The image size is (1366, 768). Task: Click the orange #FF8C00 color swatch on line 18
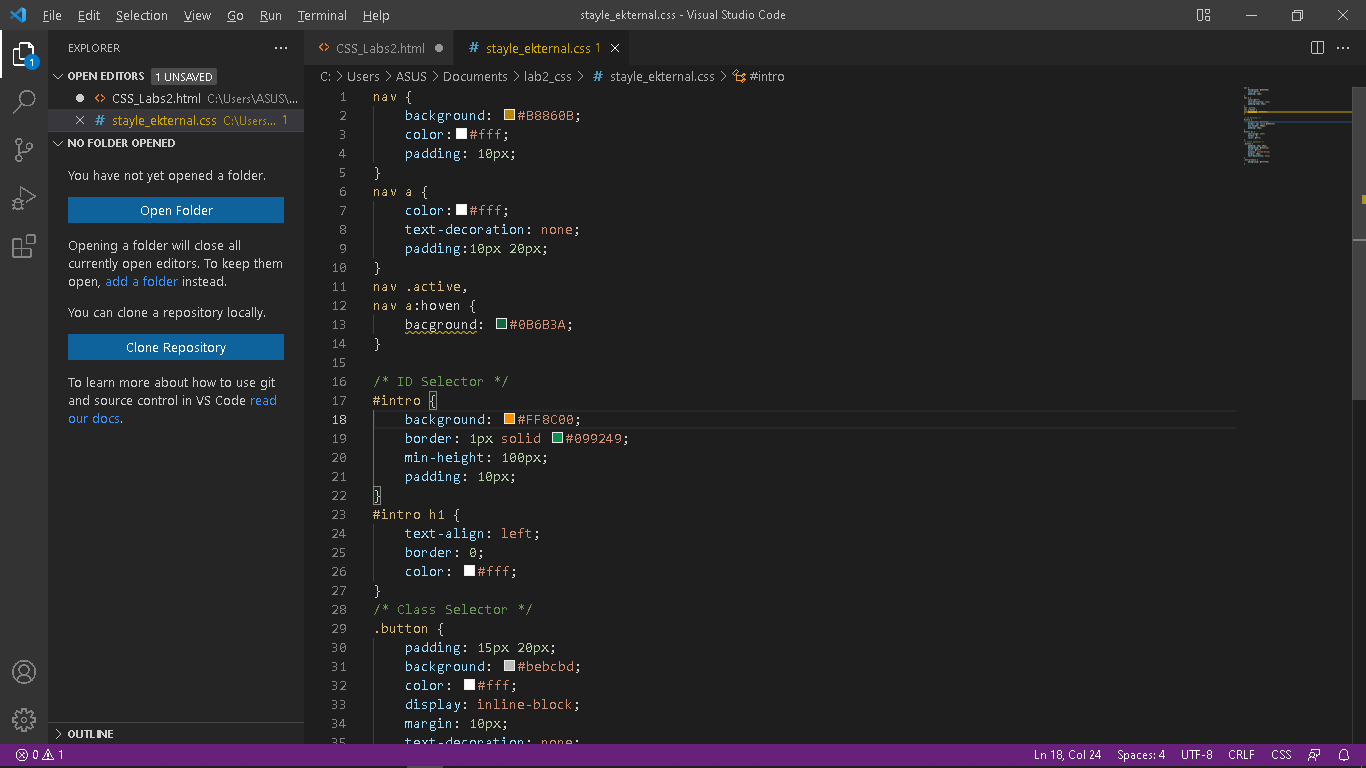(509, 419)
